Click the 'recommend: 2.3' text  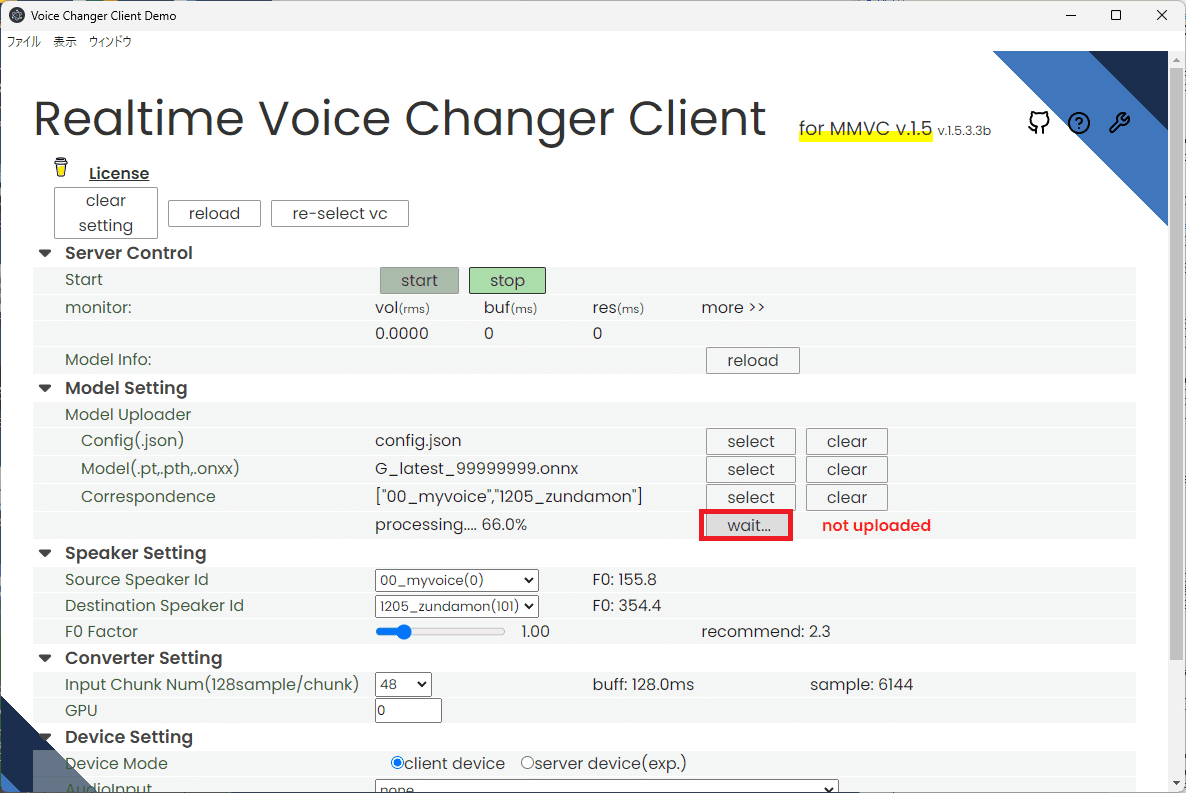765,632
